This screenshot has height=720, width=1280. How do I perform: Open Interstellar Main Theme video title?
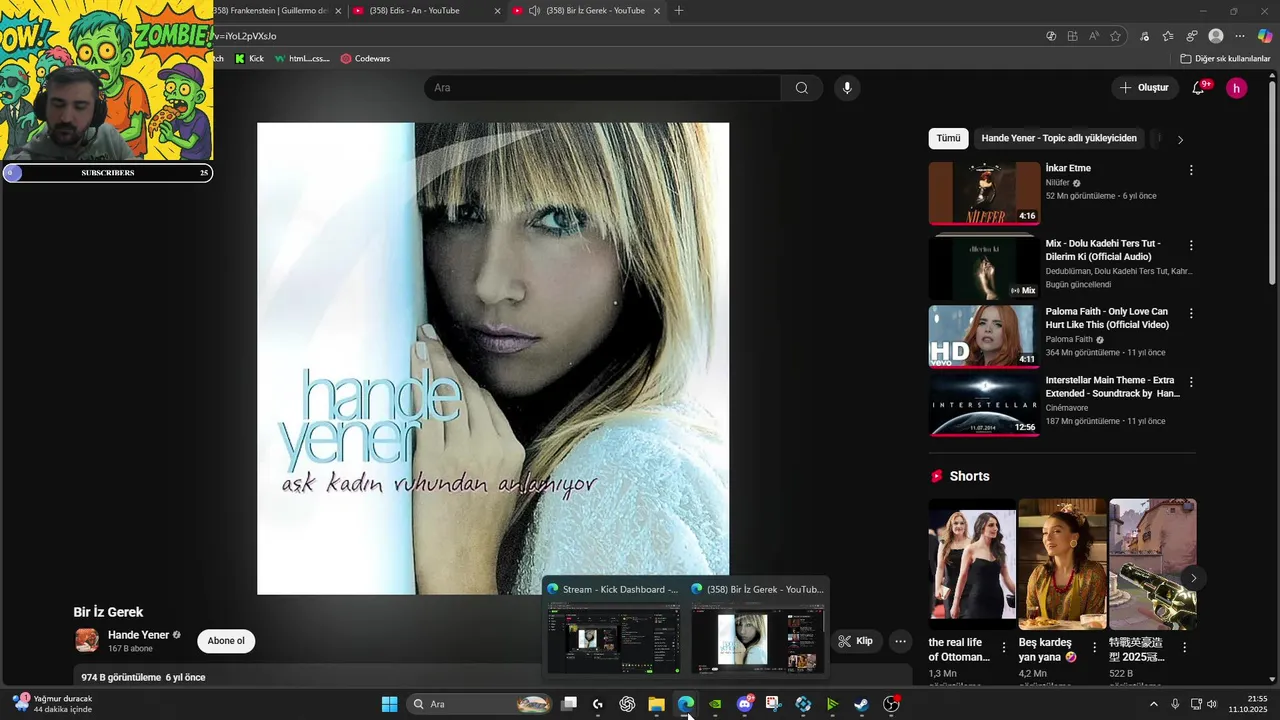(x=1112, y=387)
